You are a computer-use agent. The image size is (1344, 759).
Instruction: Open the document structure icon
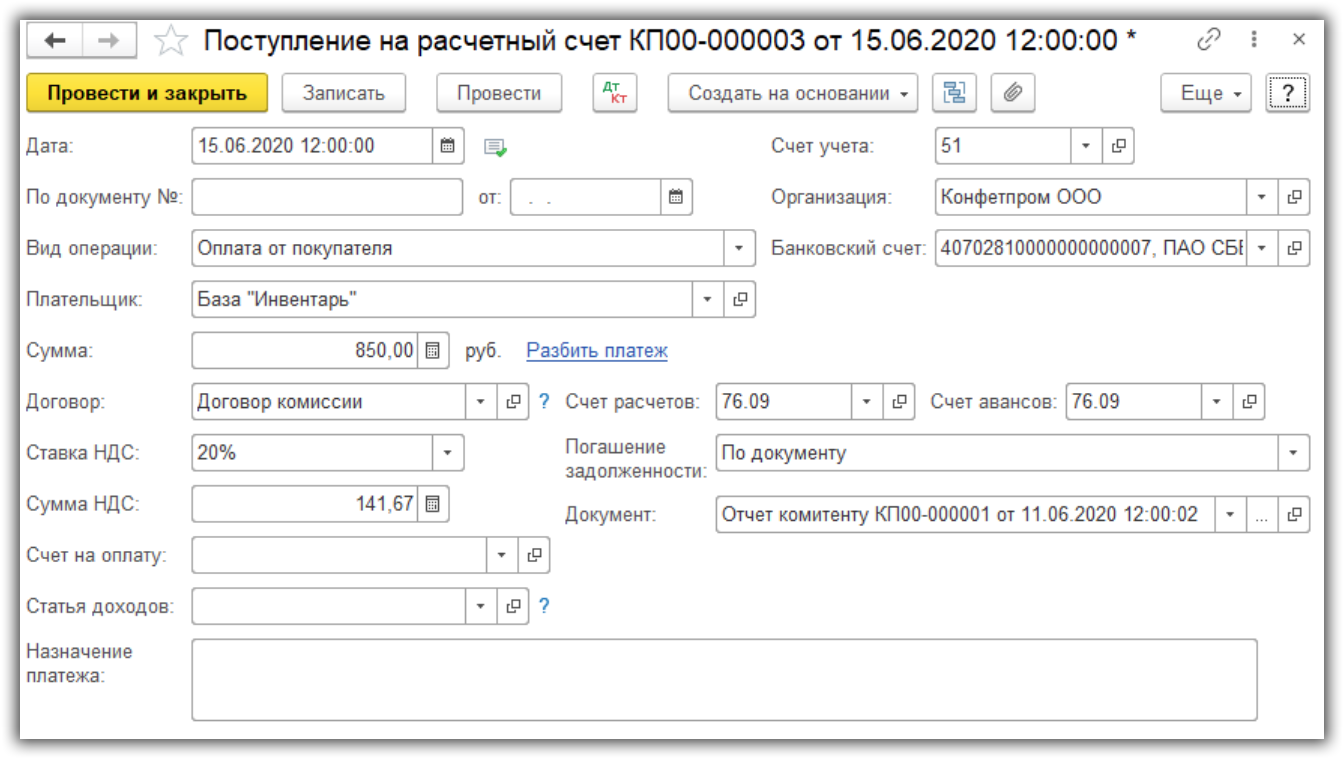tap(954, 93)
